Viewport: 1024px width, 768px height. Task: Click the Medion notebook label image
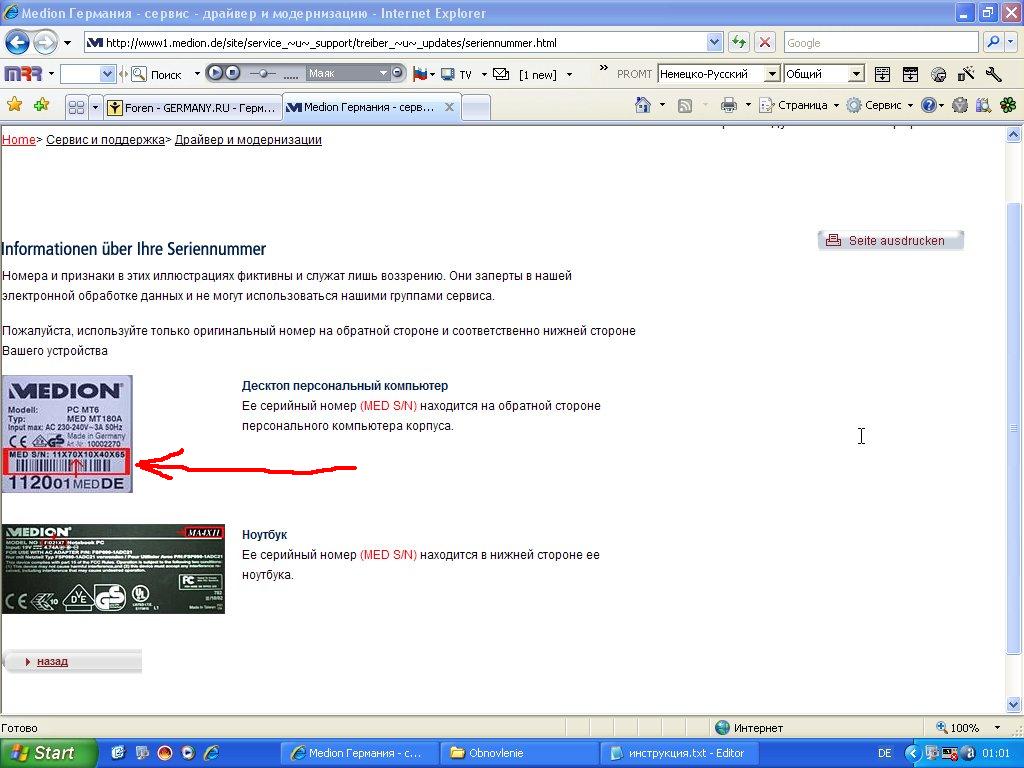[113, 569]
